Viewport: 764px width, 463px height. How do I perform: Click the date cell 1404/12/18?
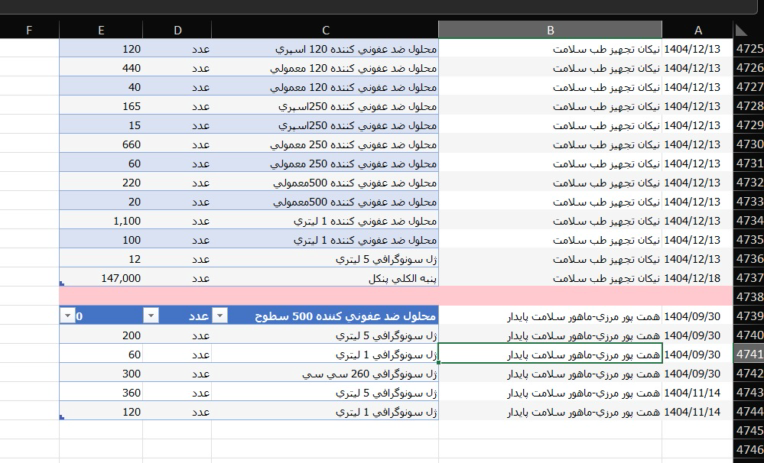click(x=697, y=278)
